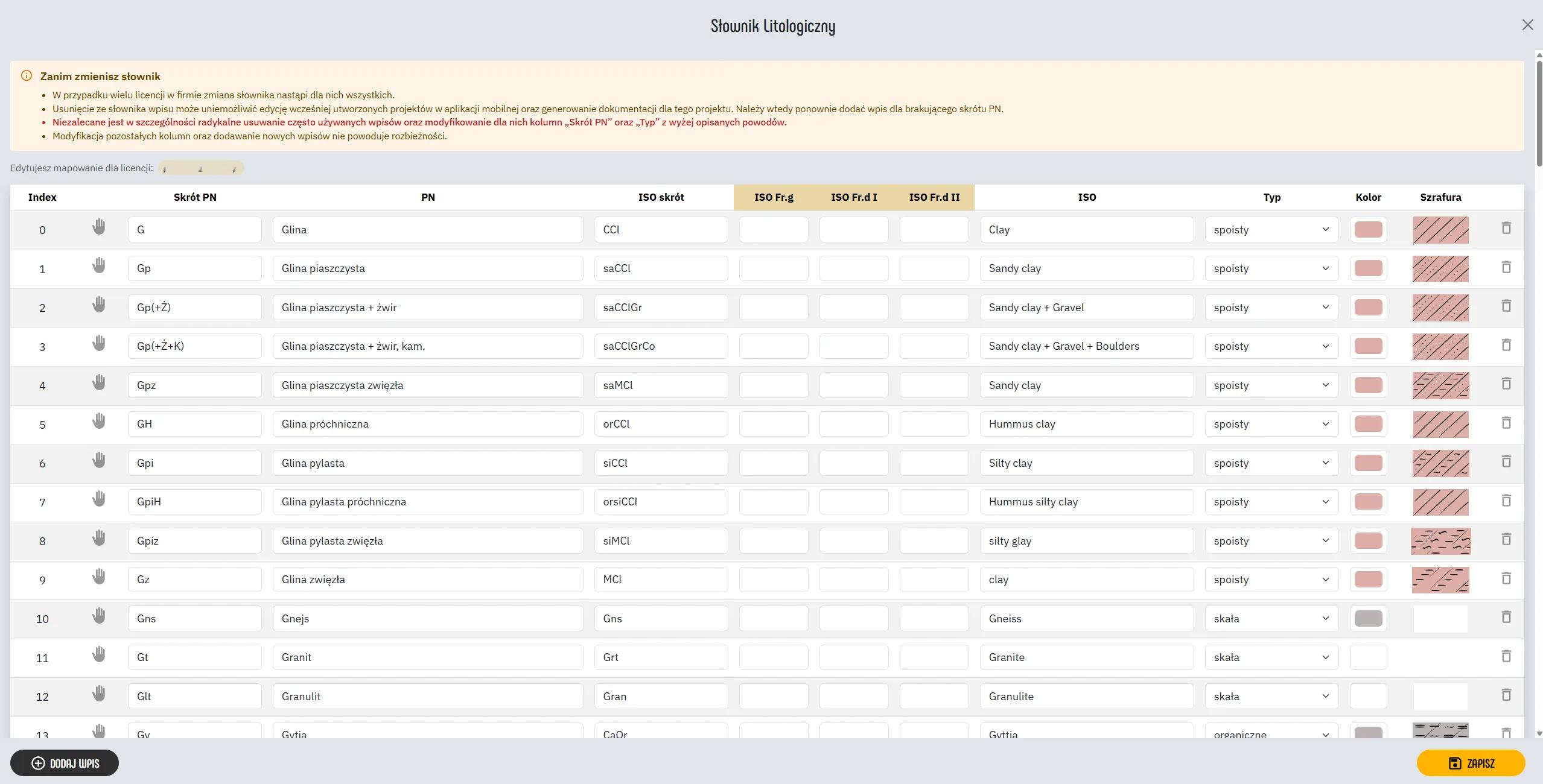Open Typ dropdown for Glina piaszczysta zwięzła
The height and width of the screenshot is (784, 1543).
pyautogui.click(x=1271, y=385)
